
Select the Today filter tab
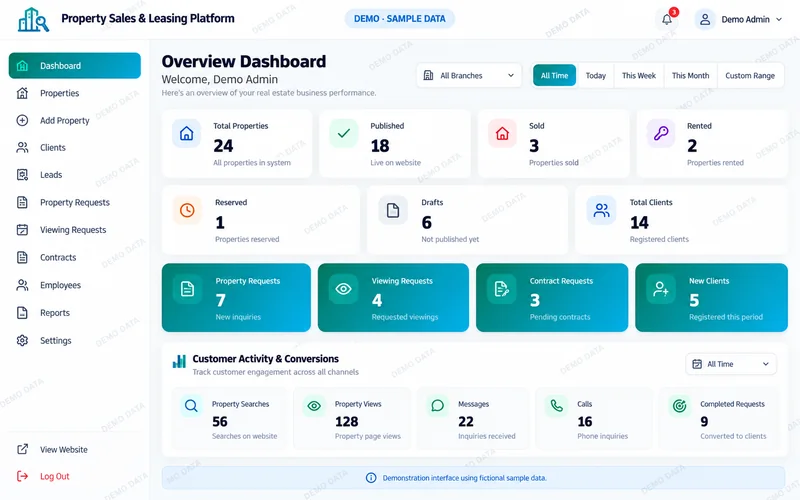tap(595, 76)
